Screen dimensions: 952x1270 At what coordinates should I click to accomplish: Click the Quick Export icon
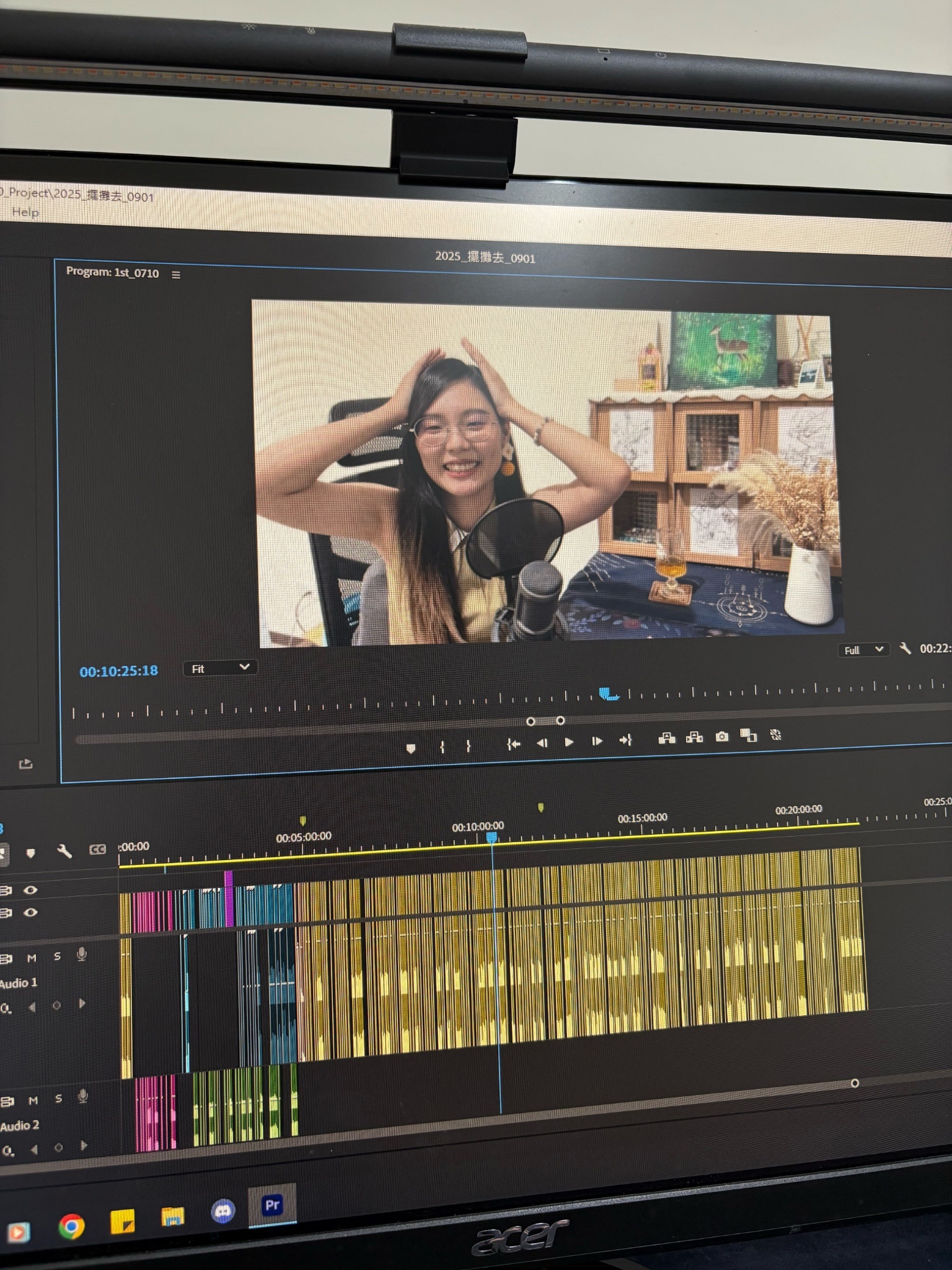click(x=25, y=764)
